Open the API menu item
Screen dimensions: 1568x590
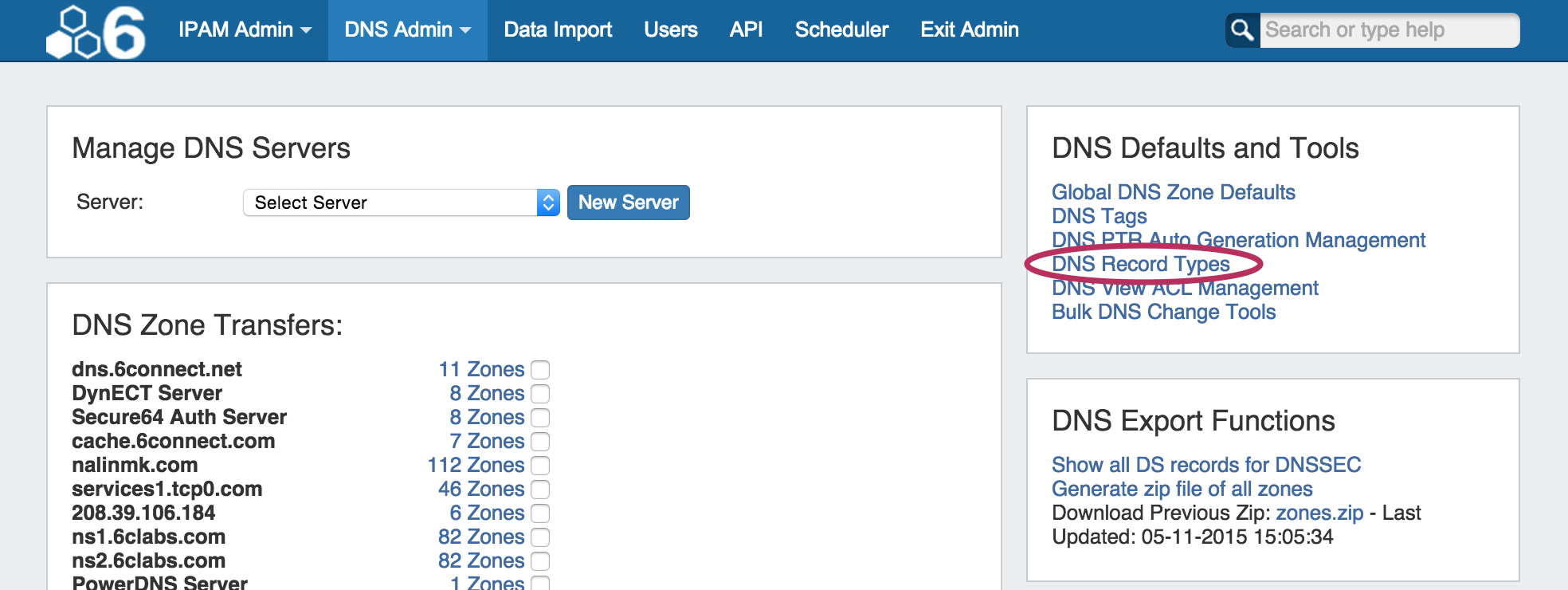746,30
